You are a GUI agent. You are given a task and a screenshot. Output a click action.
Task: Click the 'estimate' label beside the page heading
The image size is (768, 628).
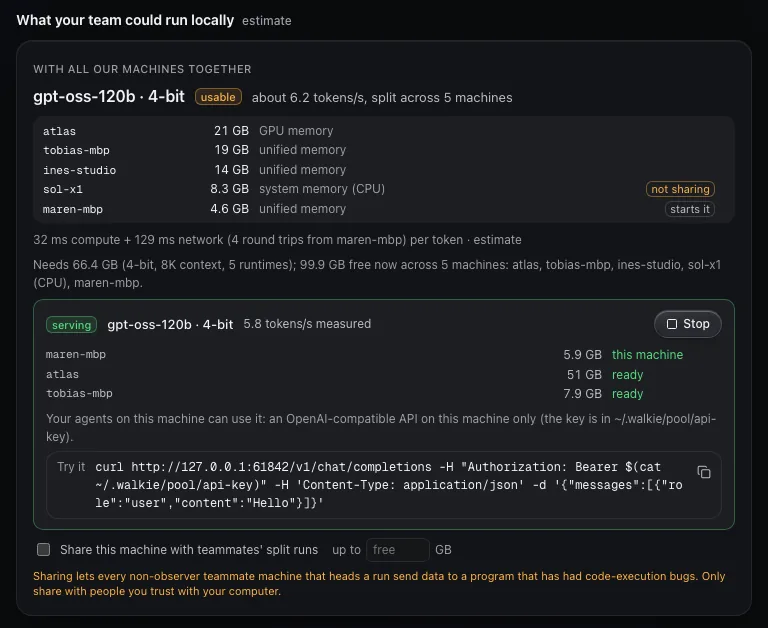pyautogui.click(x=266, y=21)
